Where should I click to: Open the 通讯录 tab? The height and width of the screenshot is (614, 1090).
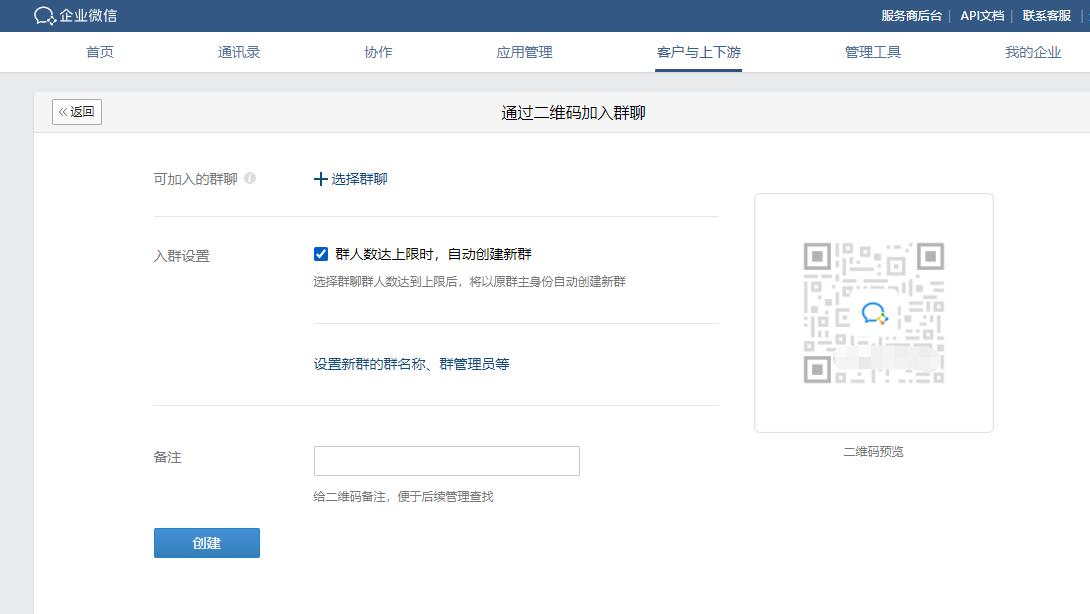coord(239,53)
